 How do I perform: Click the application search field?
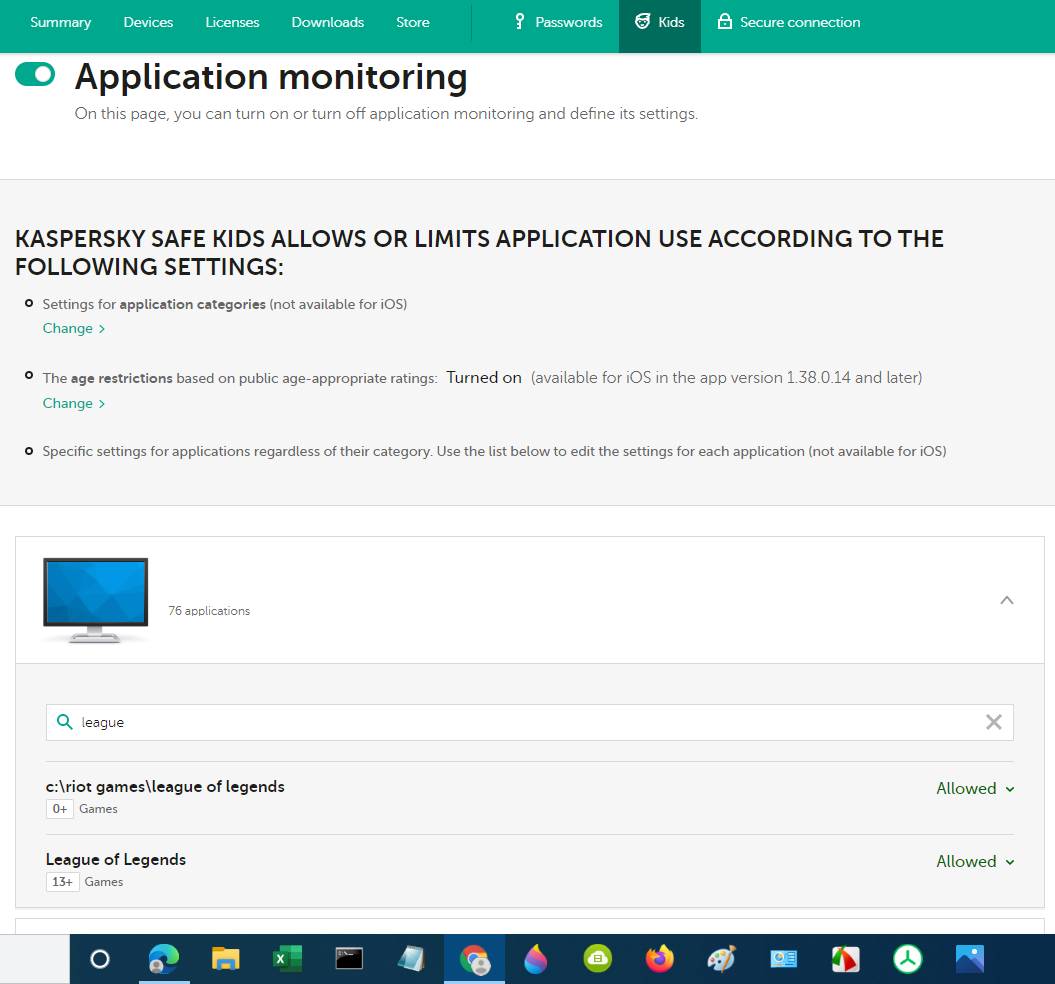(x=530, y=722)
